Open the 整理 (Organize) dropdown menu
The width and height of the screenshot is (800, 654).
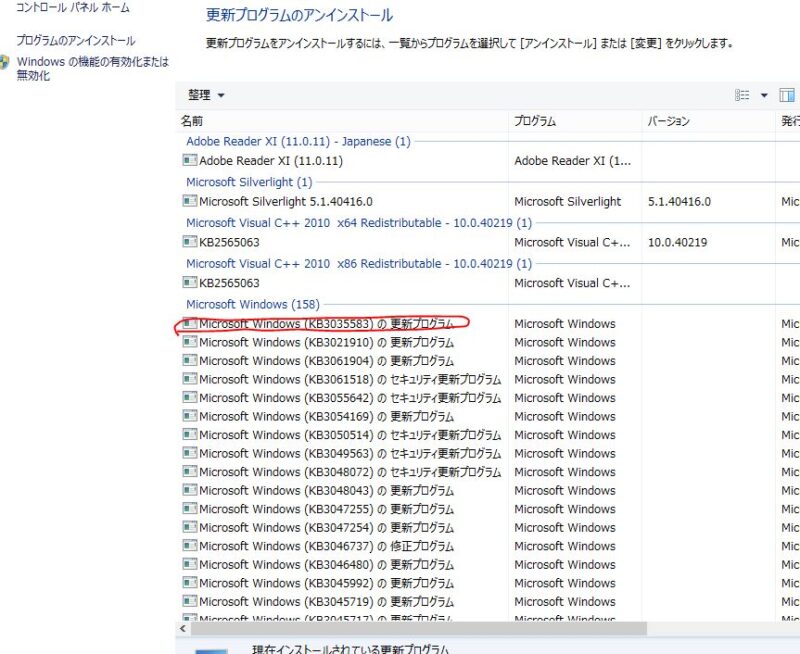point(206,95)
